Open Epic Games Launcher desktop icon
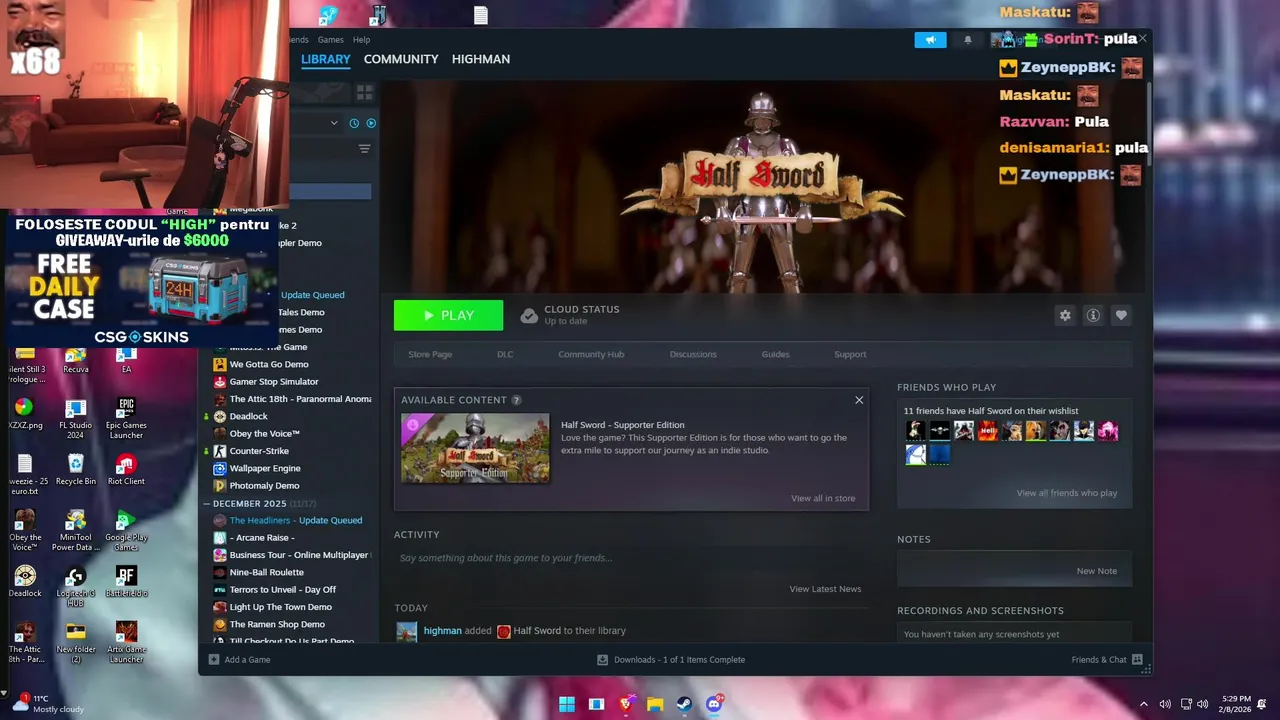Image resolution: width=1280 pixels, height=720 pixels. (126, 419)
